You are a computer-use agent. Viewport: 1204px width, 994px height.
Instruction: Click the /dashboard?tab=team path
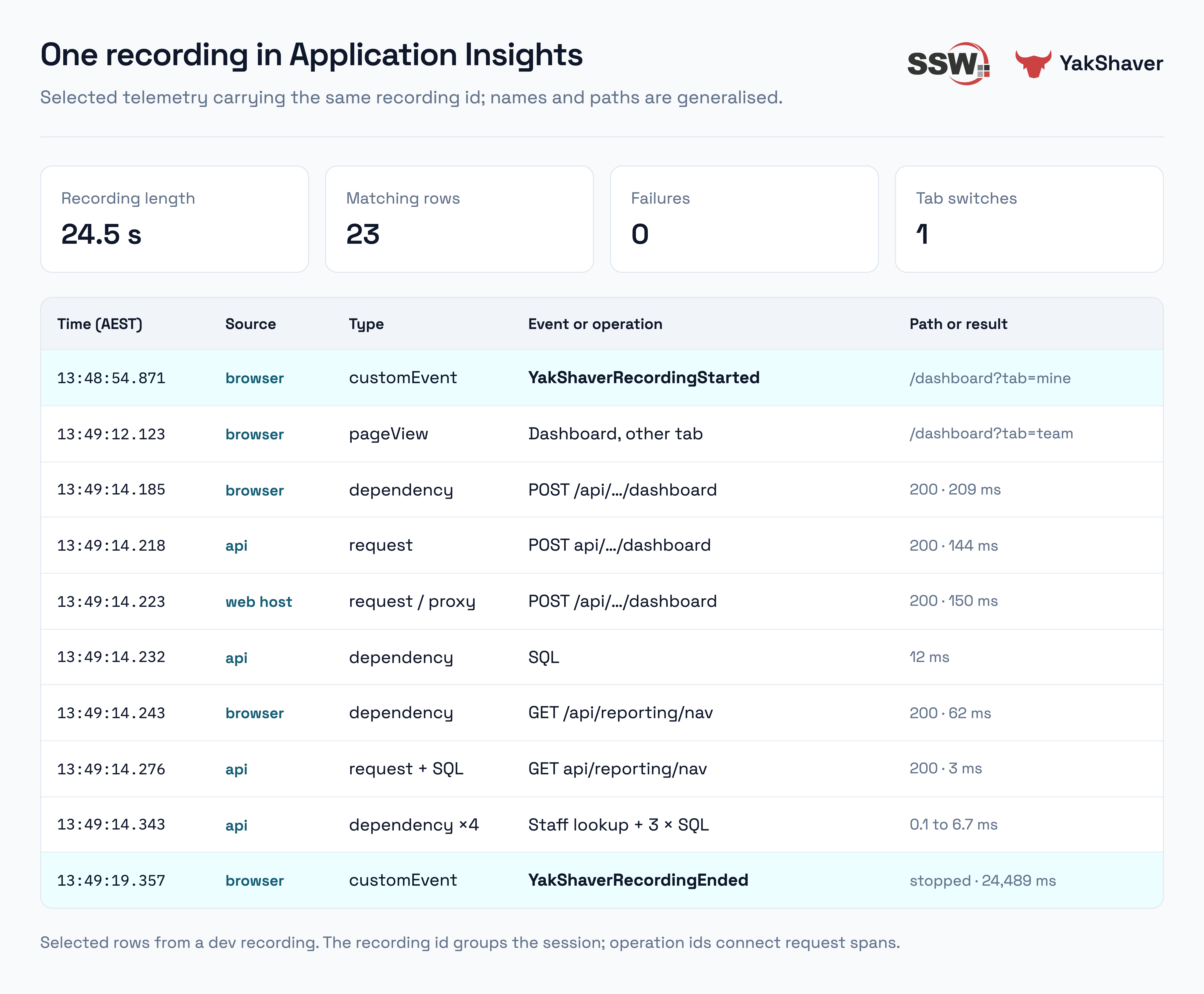click(x=991, y=434)
